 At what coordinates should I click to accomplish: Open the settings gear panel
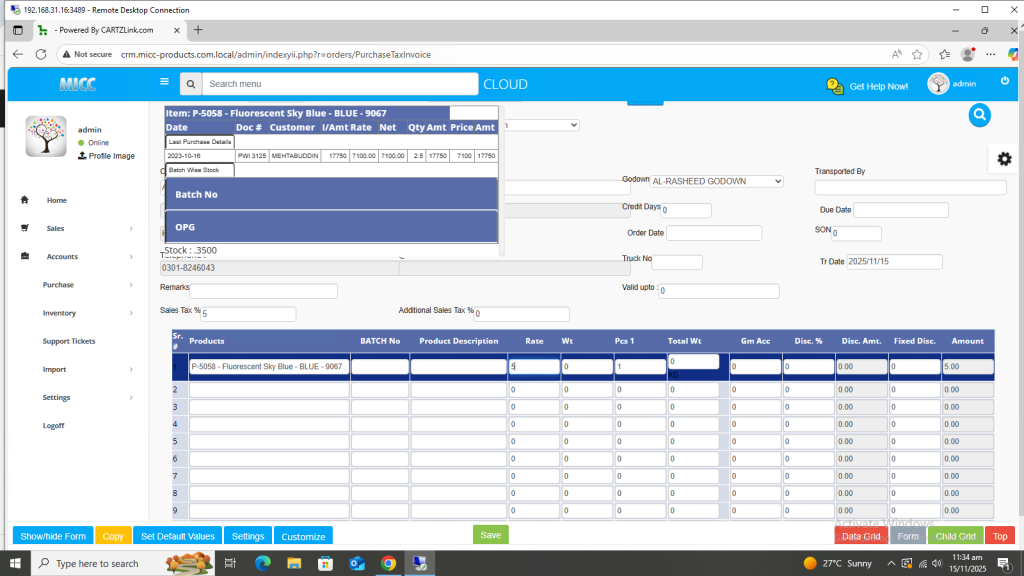point(1004,159)
